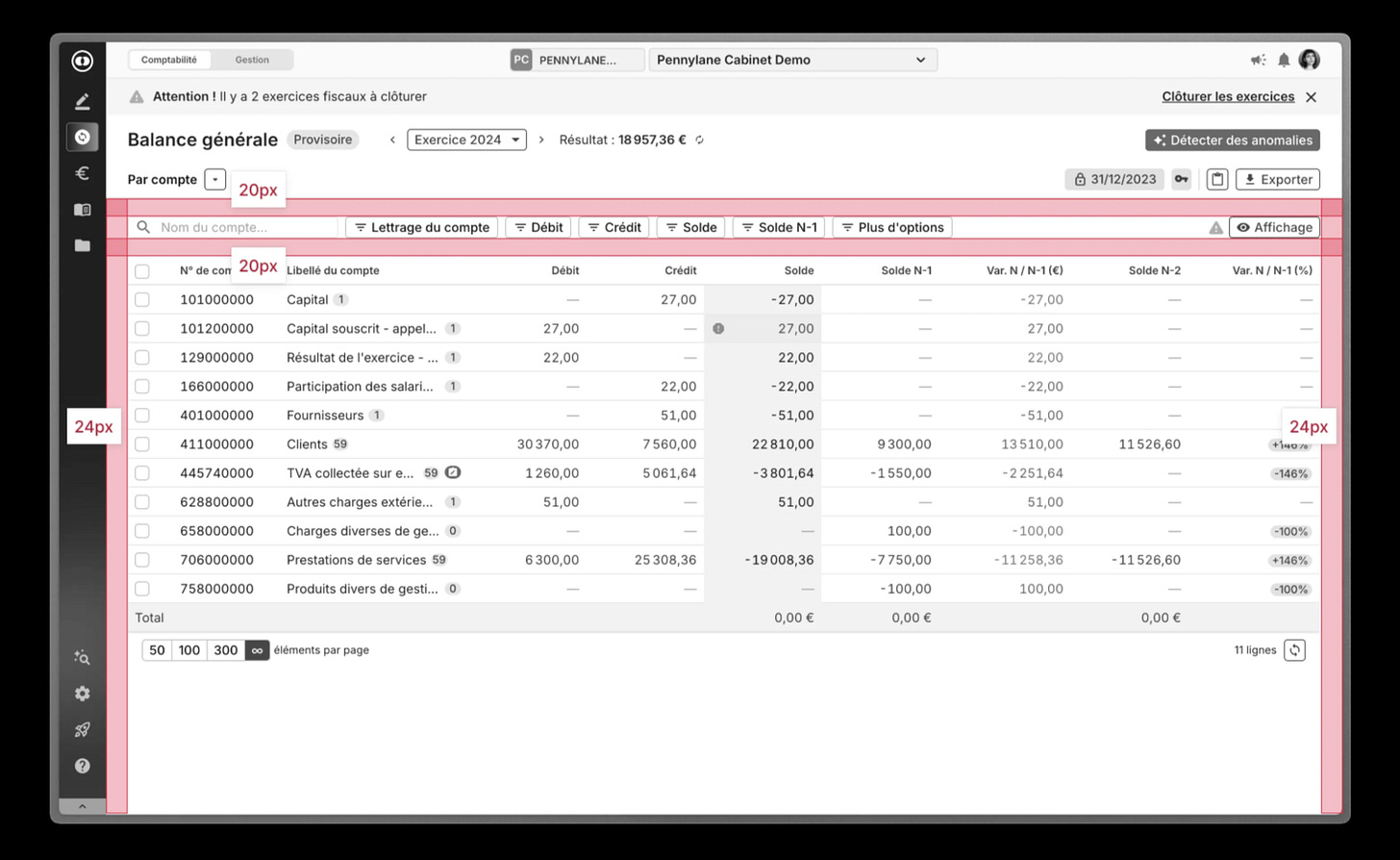The height and width of the screenshot is (860, 1400).
Task: Open Plus d'options filters
Action: (x=892, y=228)
